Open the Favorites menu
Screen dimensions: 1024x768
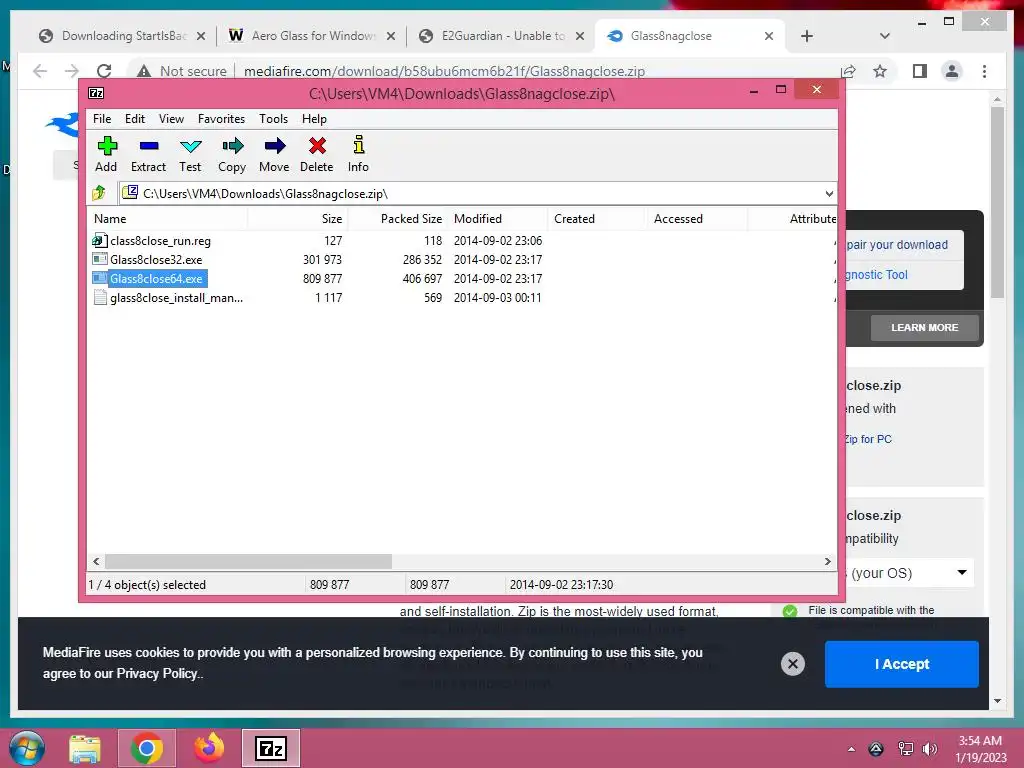[221, 119]
